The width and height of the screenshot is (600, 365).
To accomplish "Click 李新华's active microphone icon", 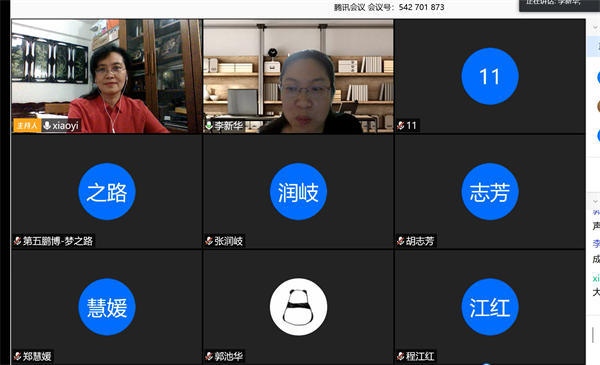I will pos(209,125).
